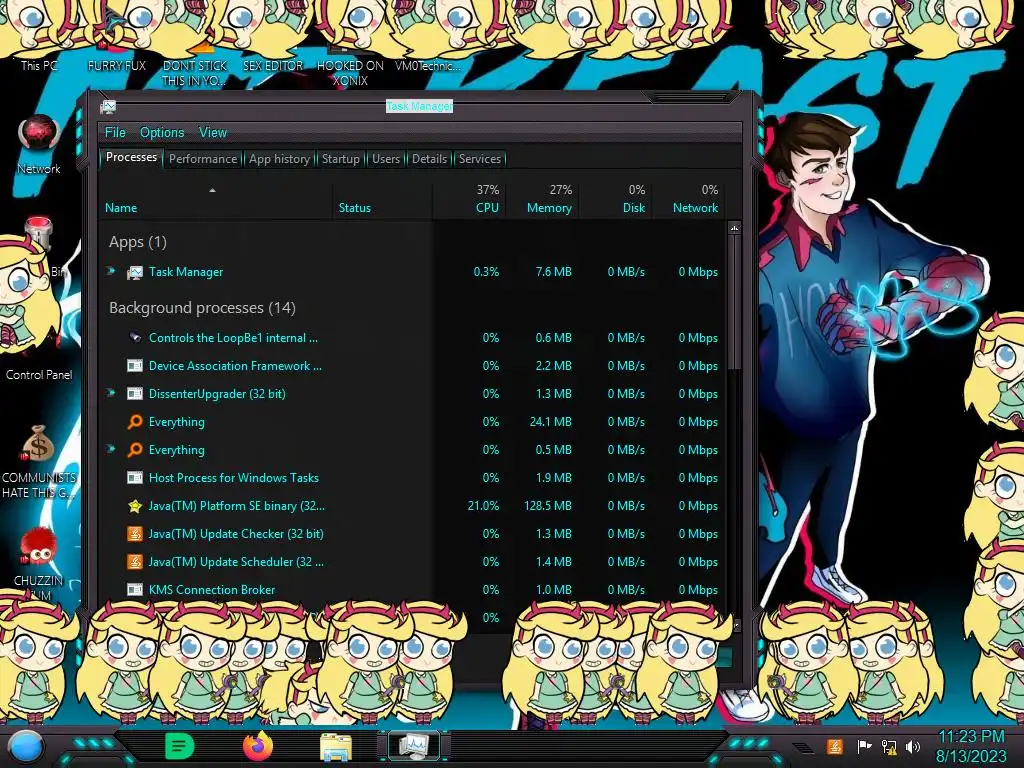
Task: Open File Explorer from the taskbar
Action: pyautogui.click(x=336, y=747)
